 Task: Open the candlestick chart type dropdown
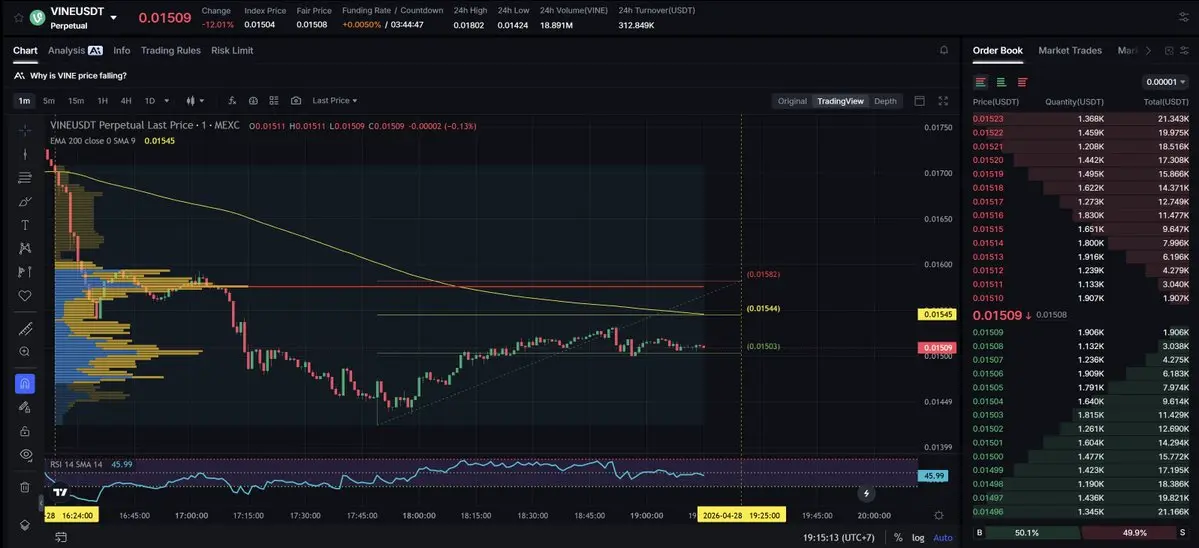coord(196,100)
